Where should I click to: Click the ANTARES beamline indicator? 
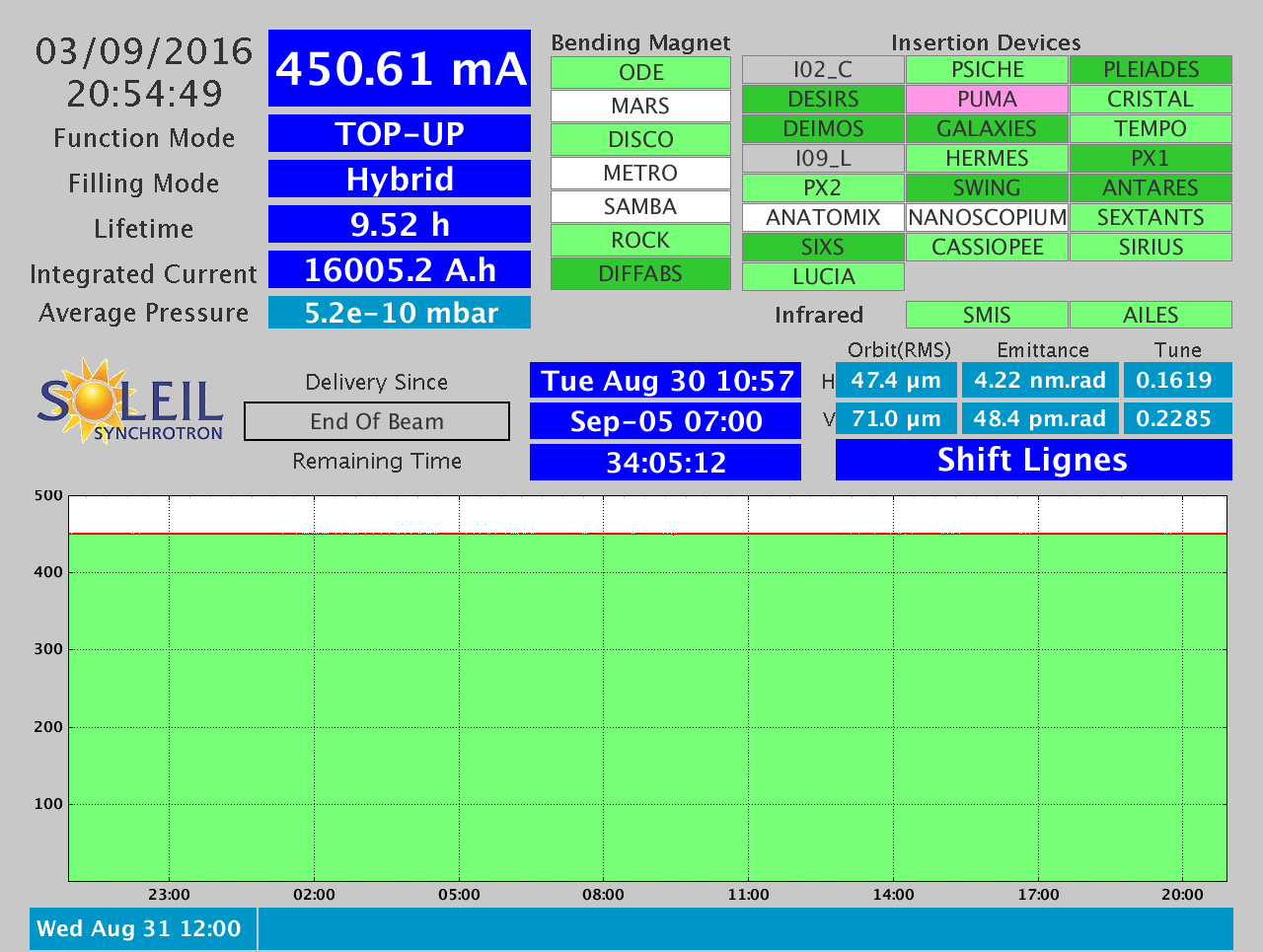coord(1151,187)
